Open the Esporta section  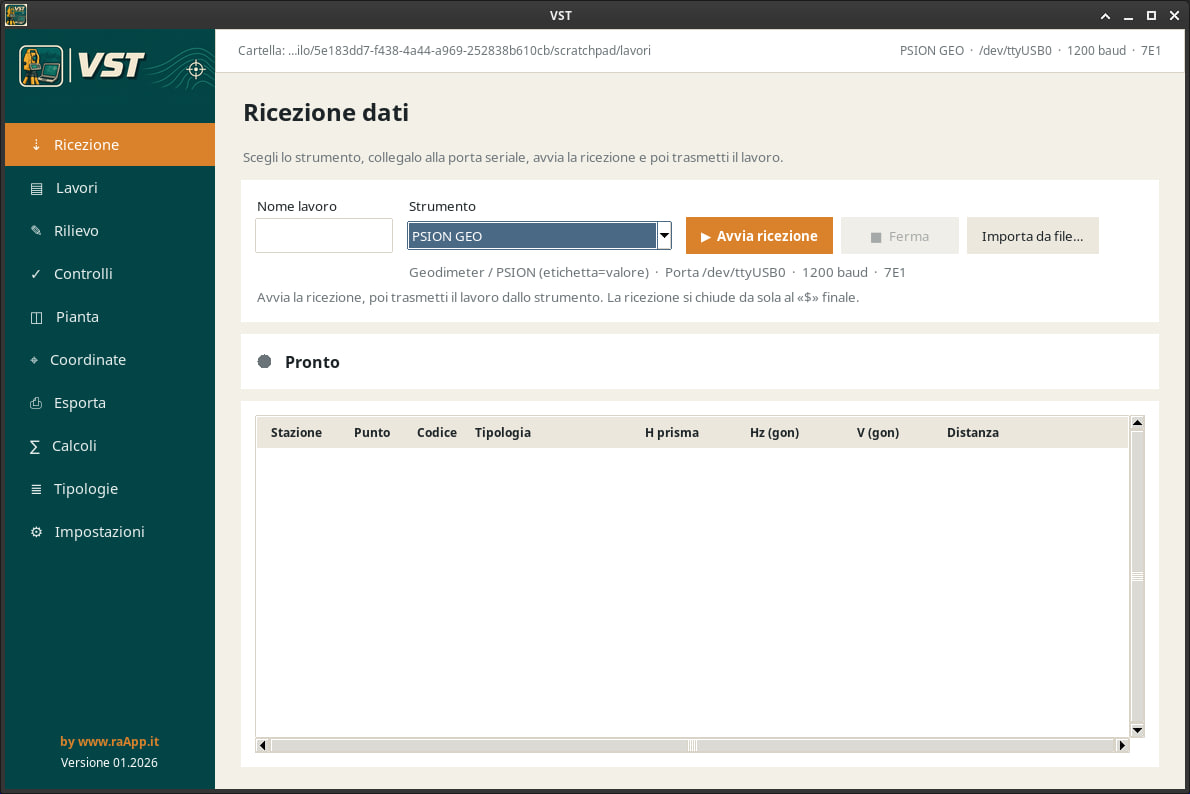(x=110, y=403)
